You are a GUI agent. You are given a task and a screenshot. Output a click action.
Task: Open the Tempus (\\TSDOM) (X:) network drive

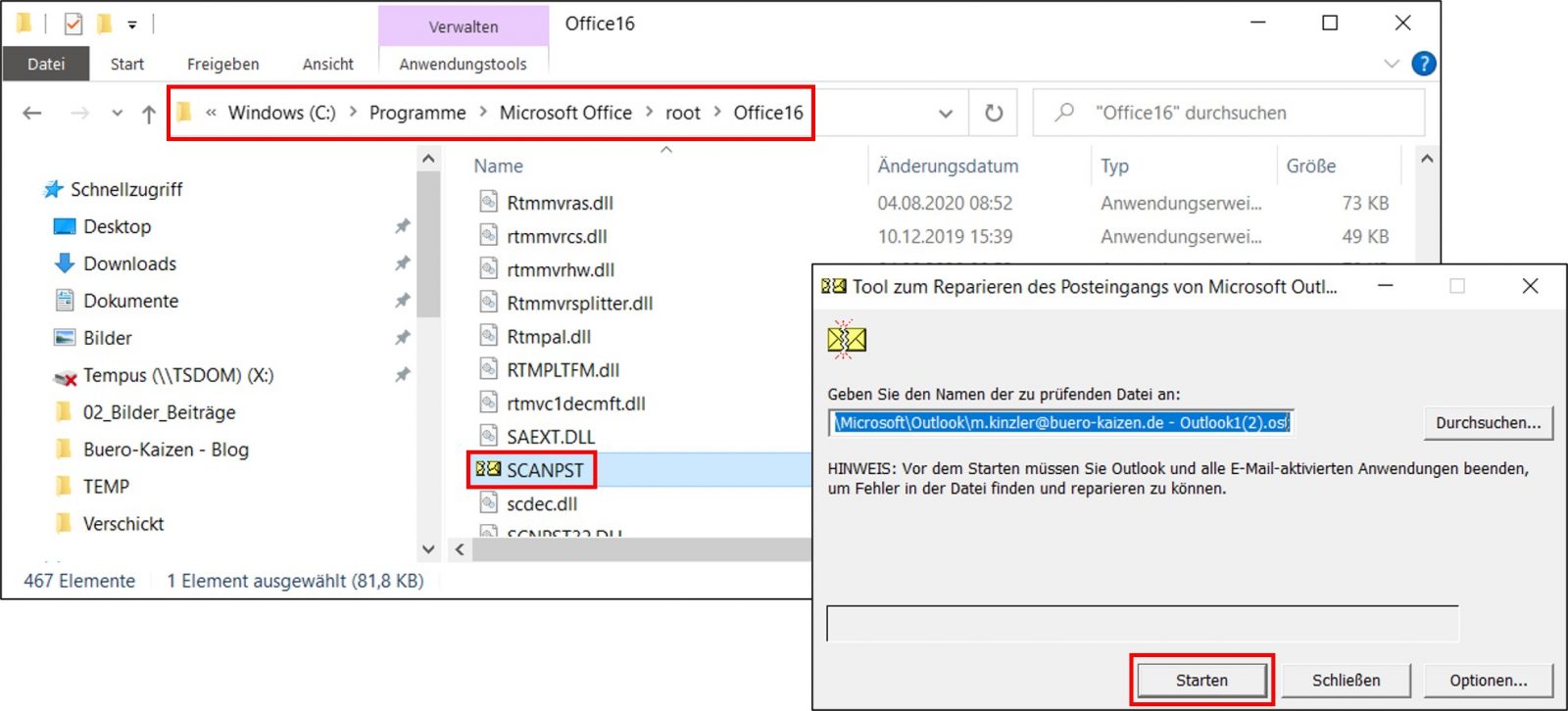pos(178,375)
